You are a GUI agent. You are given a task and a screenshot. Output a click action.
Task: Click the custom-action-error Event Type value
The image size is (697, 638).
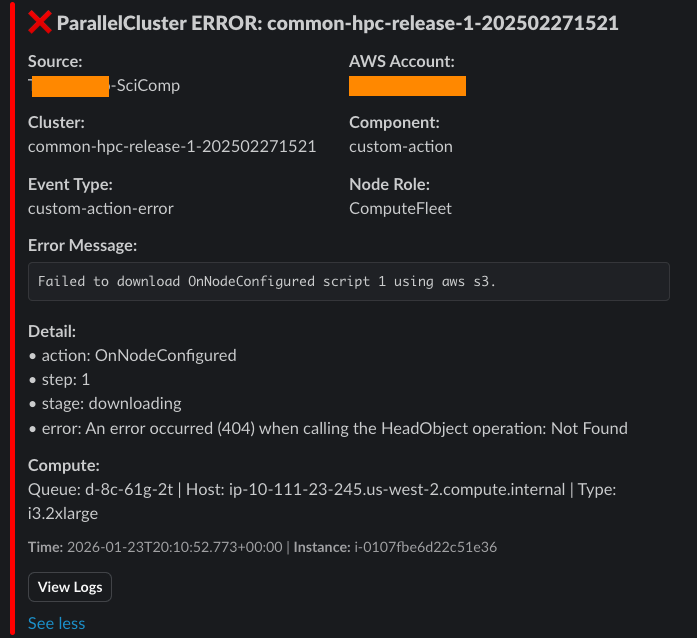101,208
